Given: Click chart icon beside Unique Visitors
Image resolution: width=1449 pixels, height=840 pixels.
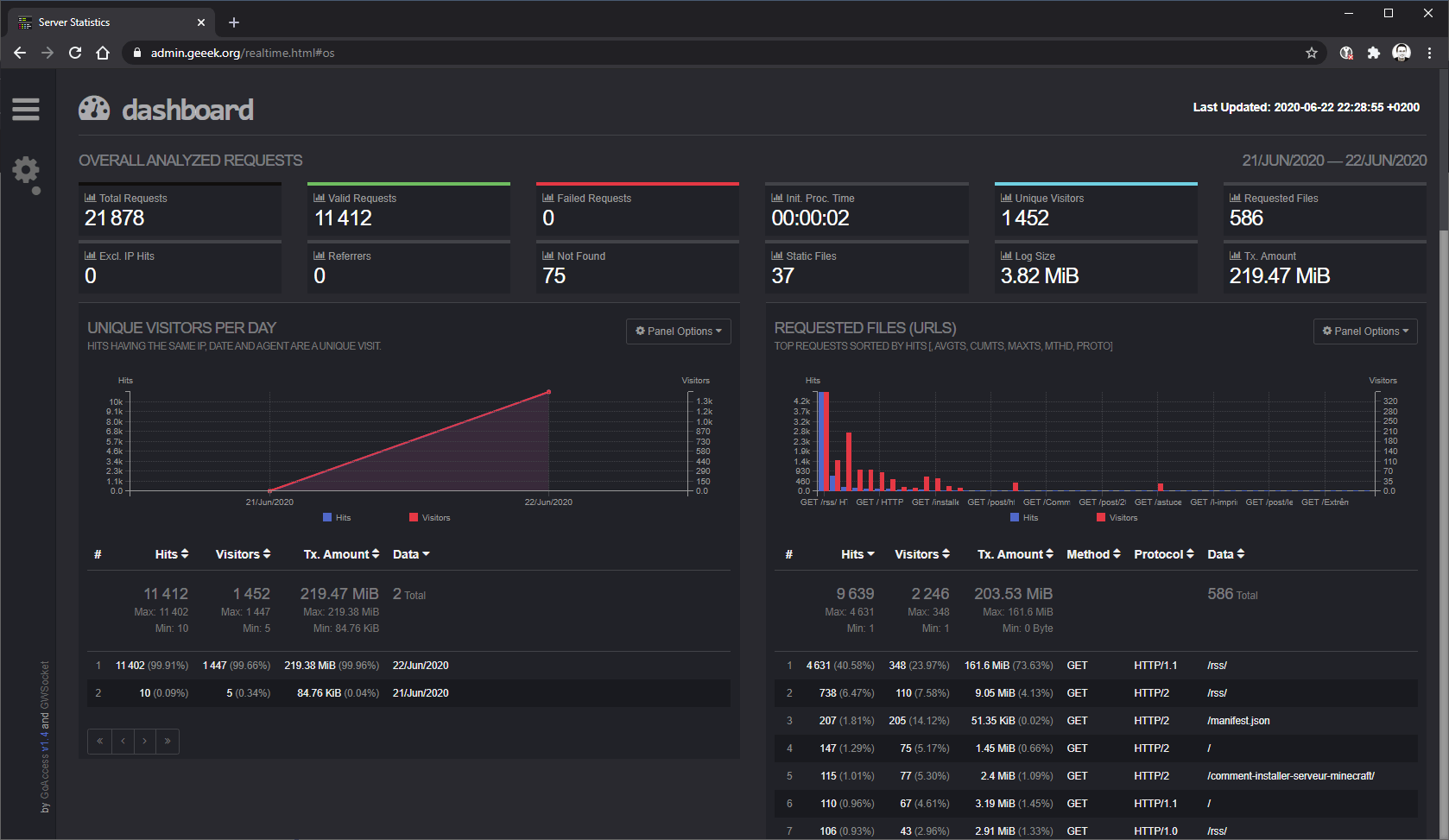Looking at the screenshot, I should tap(1006, 198).
